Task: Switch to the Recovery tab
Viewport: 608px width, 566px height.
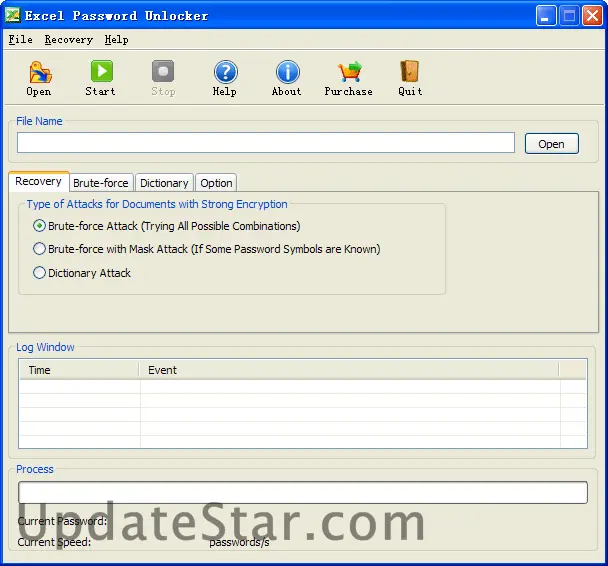Action: pos(38,181)
